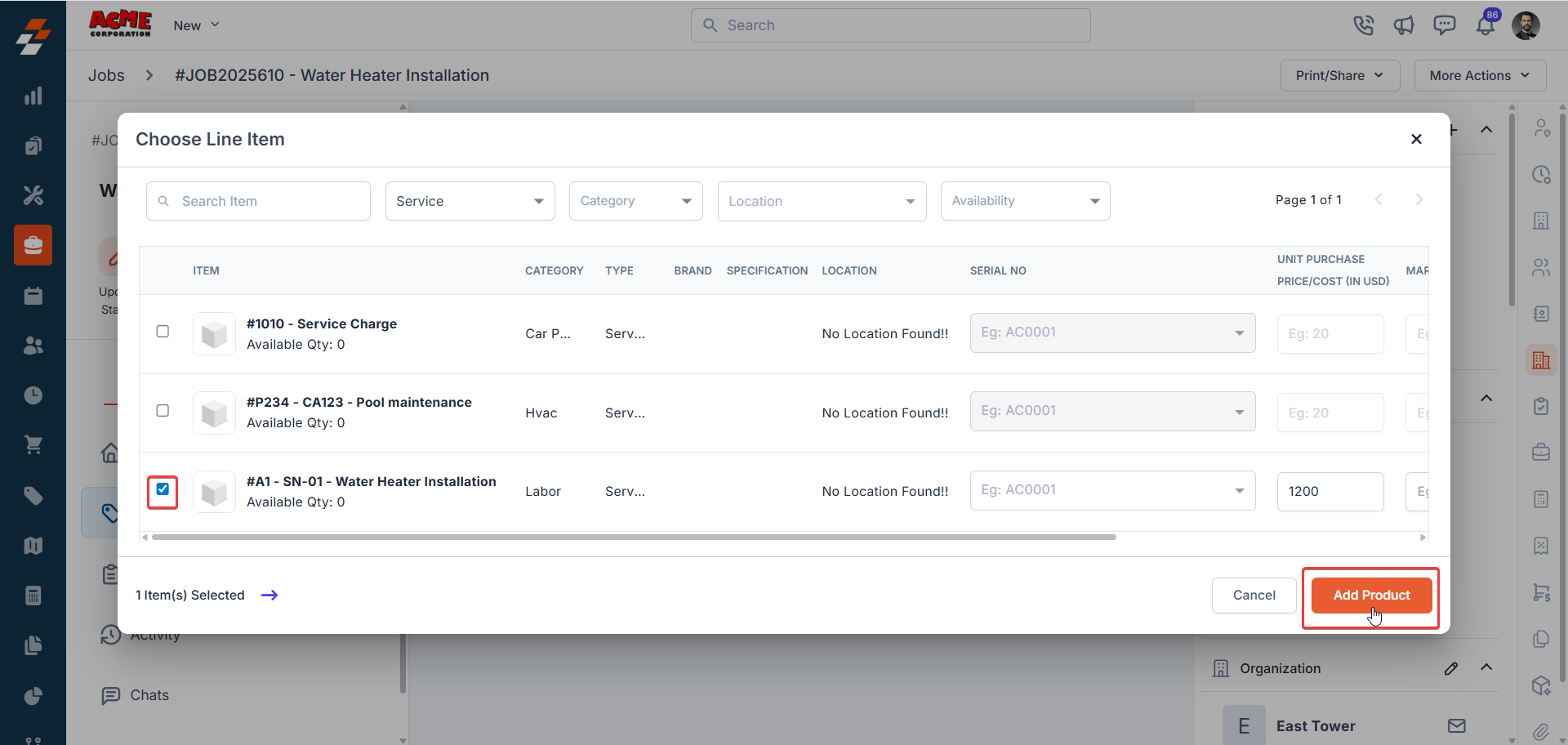Viewport: 1568px width, 745px height.
Task: Open serial number dropdown for Service Charge
Action: (x=1113, y=332)
